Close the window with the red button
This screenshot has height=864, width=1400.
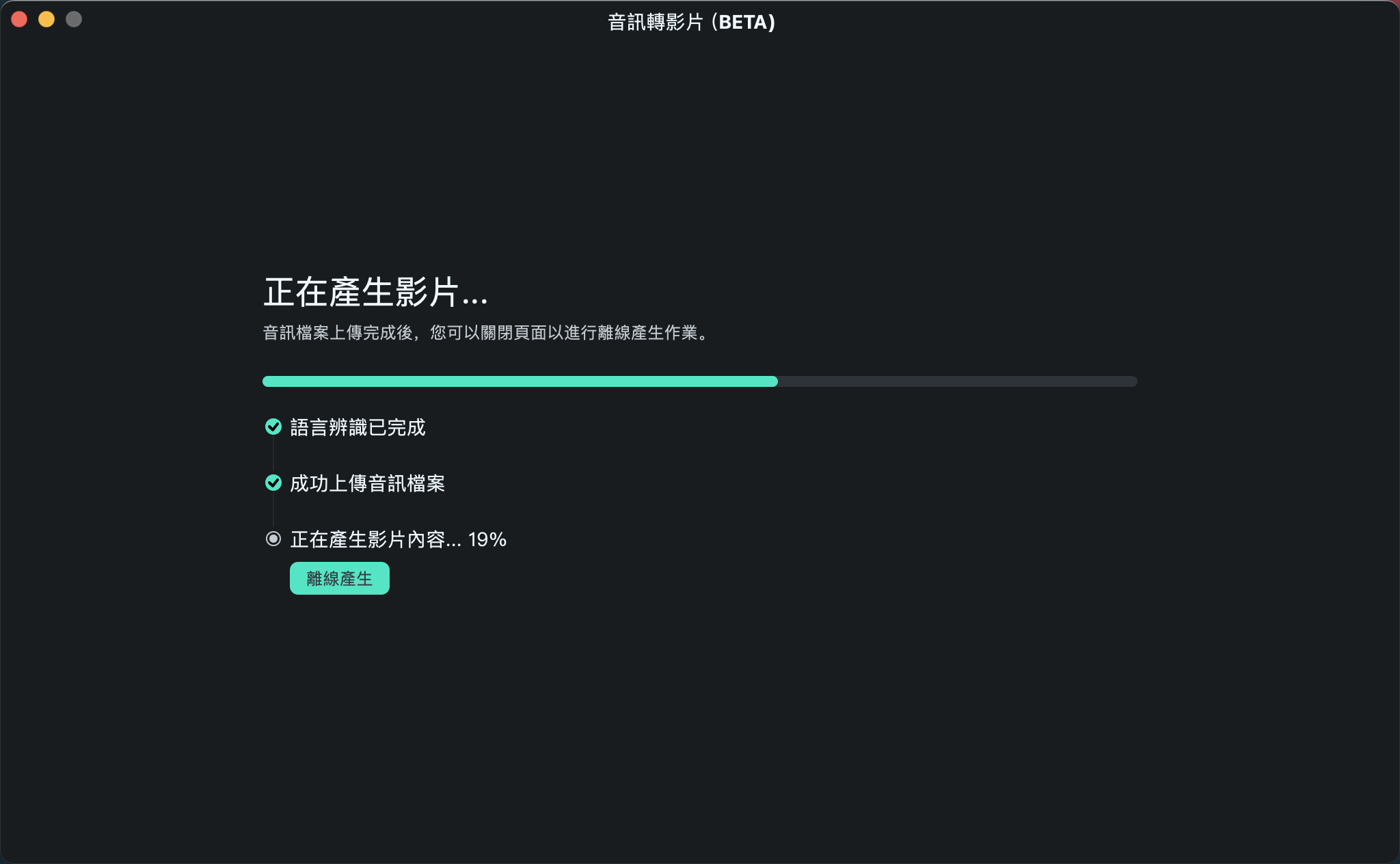(19, 19)
